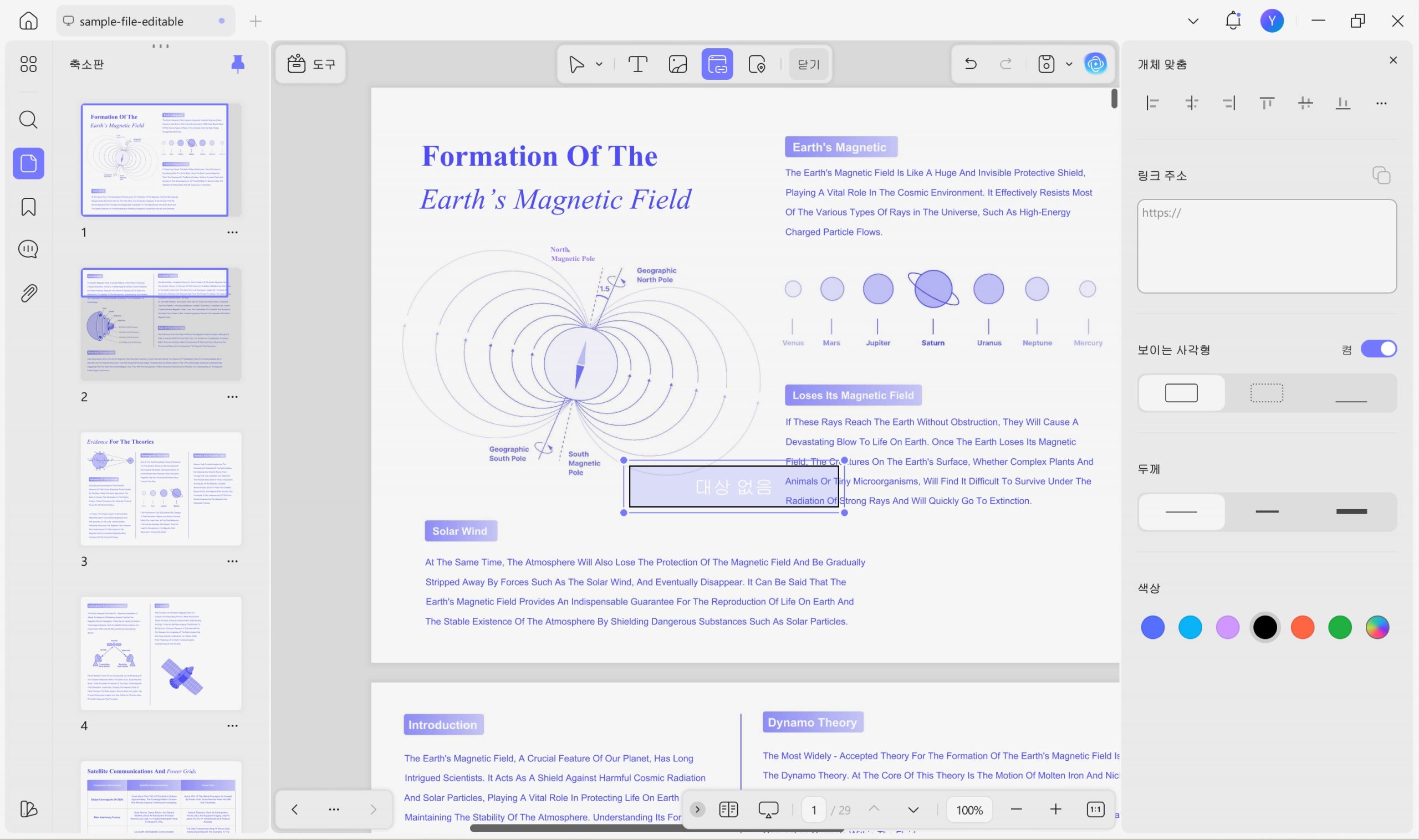1419x840 pixels.
Task: Pick the blue color swatch
Action: 1152,627
